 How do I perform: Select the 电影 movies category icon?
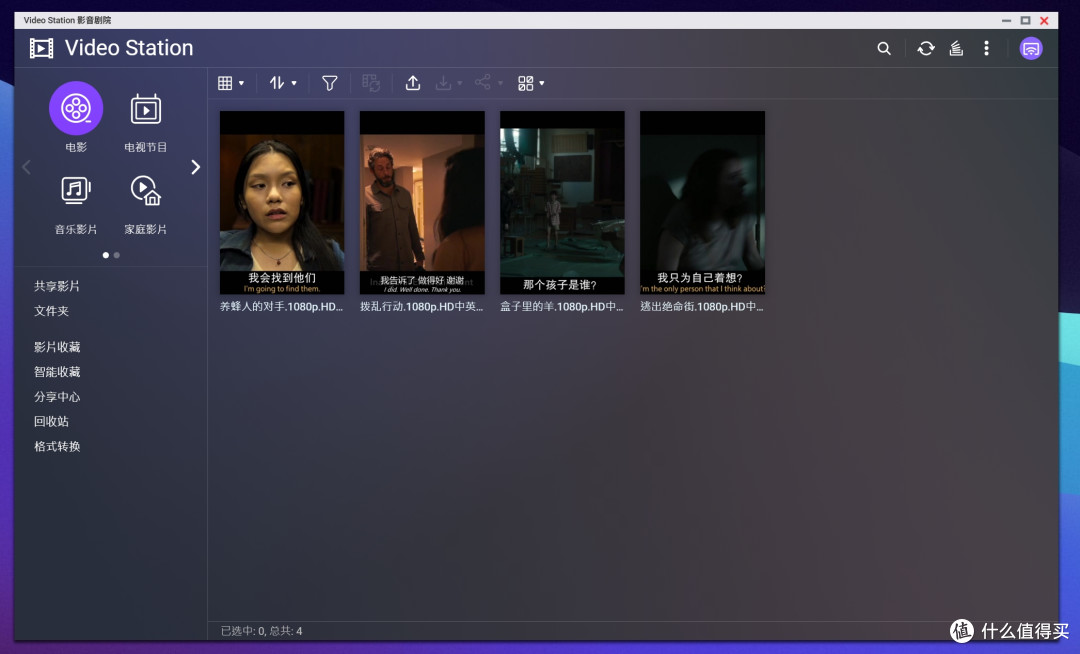[76, 108]
